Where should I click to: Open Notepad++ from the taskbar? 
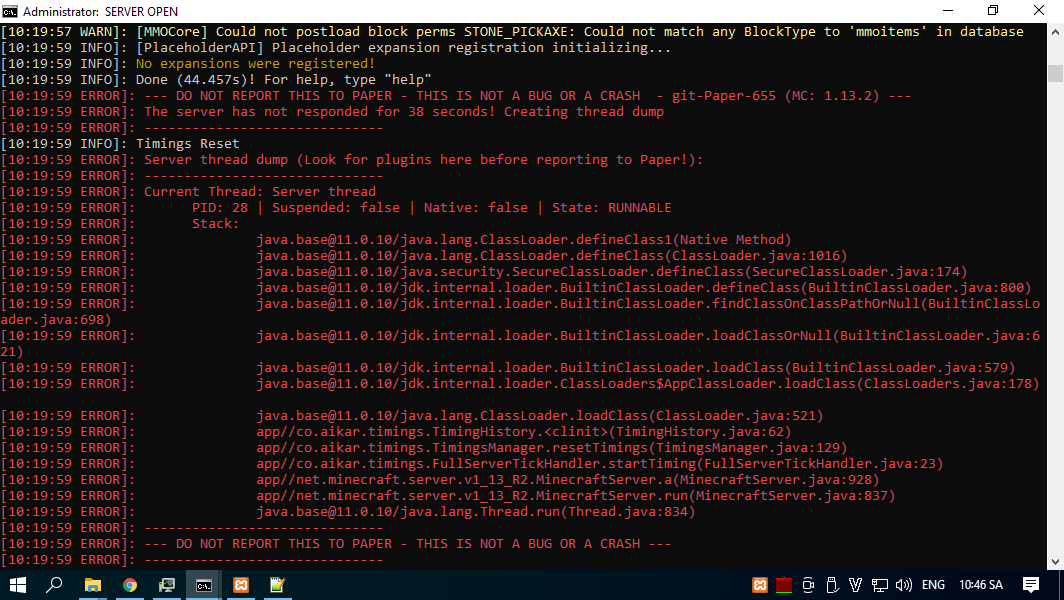pos(278,585)
